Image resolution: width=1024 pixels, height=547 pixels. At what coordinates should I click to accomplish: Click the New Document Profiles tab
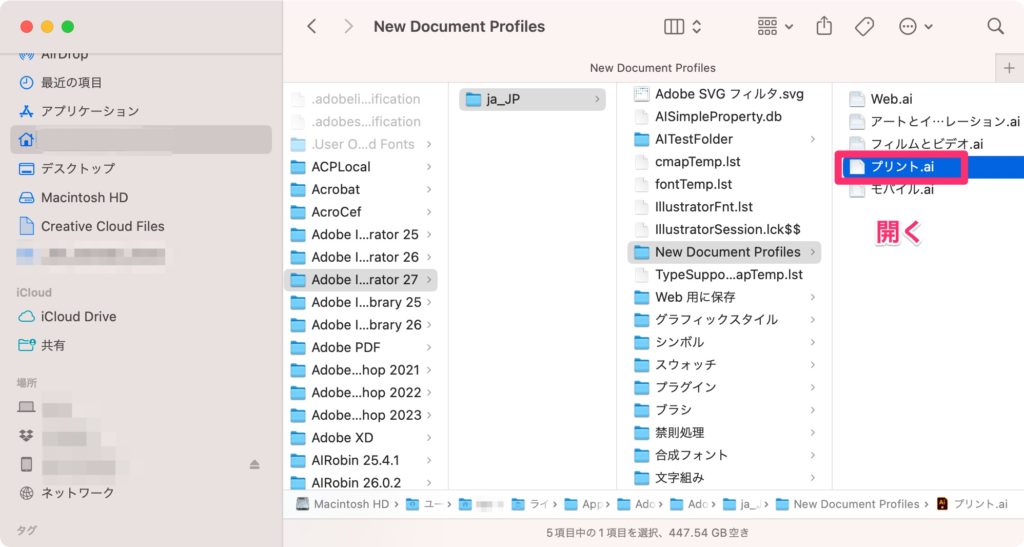[x=652, y=67]
